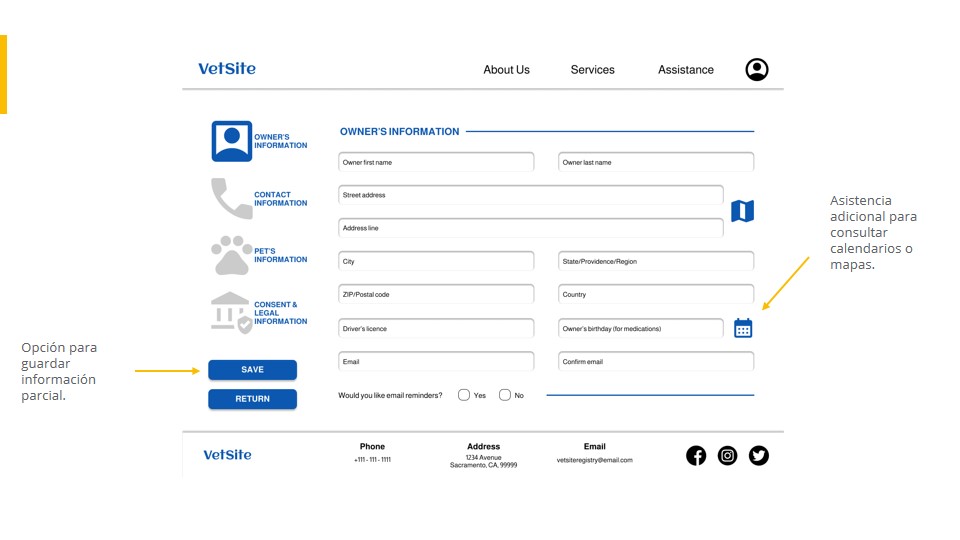960x540 pixels.
Task: Open the Instagram icon in footer
Action: pos(727,456)
